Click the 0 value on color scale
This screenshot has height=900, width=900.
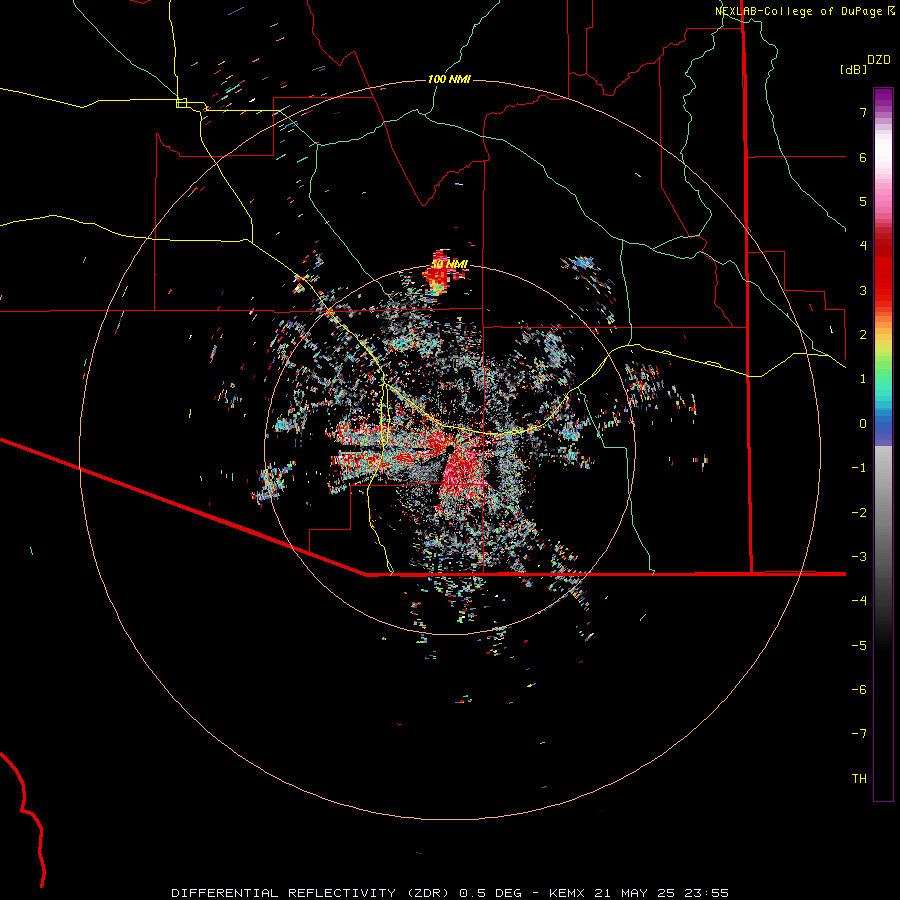pyautogui.click(x=863, y=424)
